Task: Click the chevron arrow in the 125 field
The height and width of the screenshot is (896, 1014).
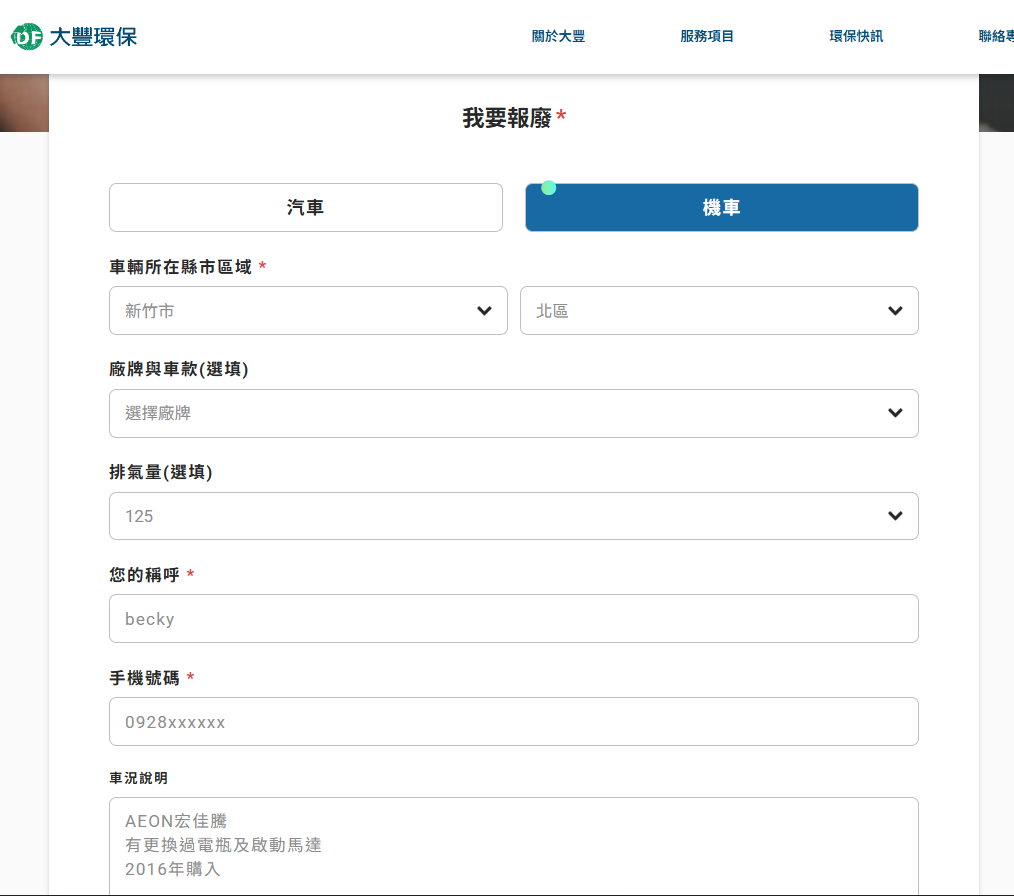Action: (x=895, y=516)
